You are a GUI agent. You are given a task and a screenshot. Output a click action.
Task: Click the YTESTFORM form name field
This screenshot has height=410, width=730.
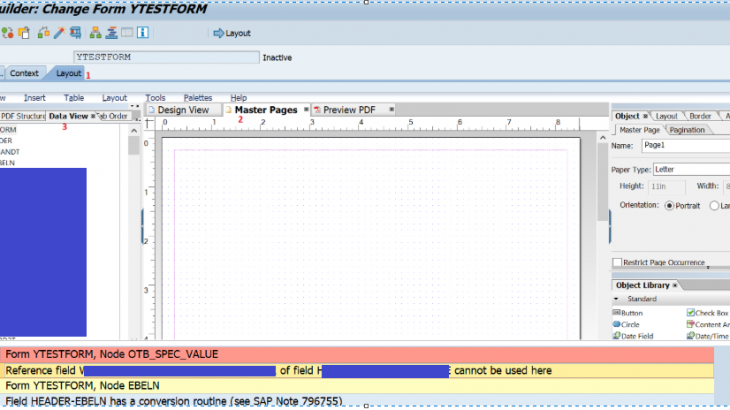pos(166,57)
